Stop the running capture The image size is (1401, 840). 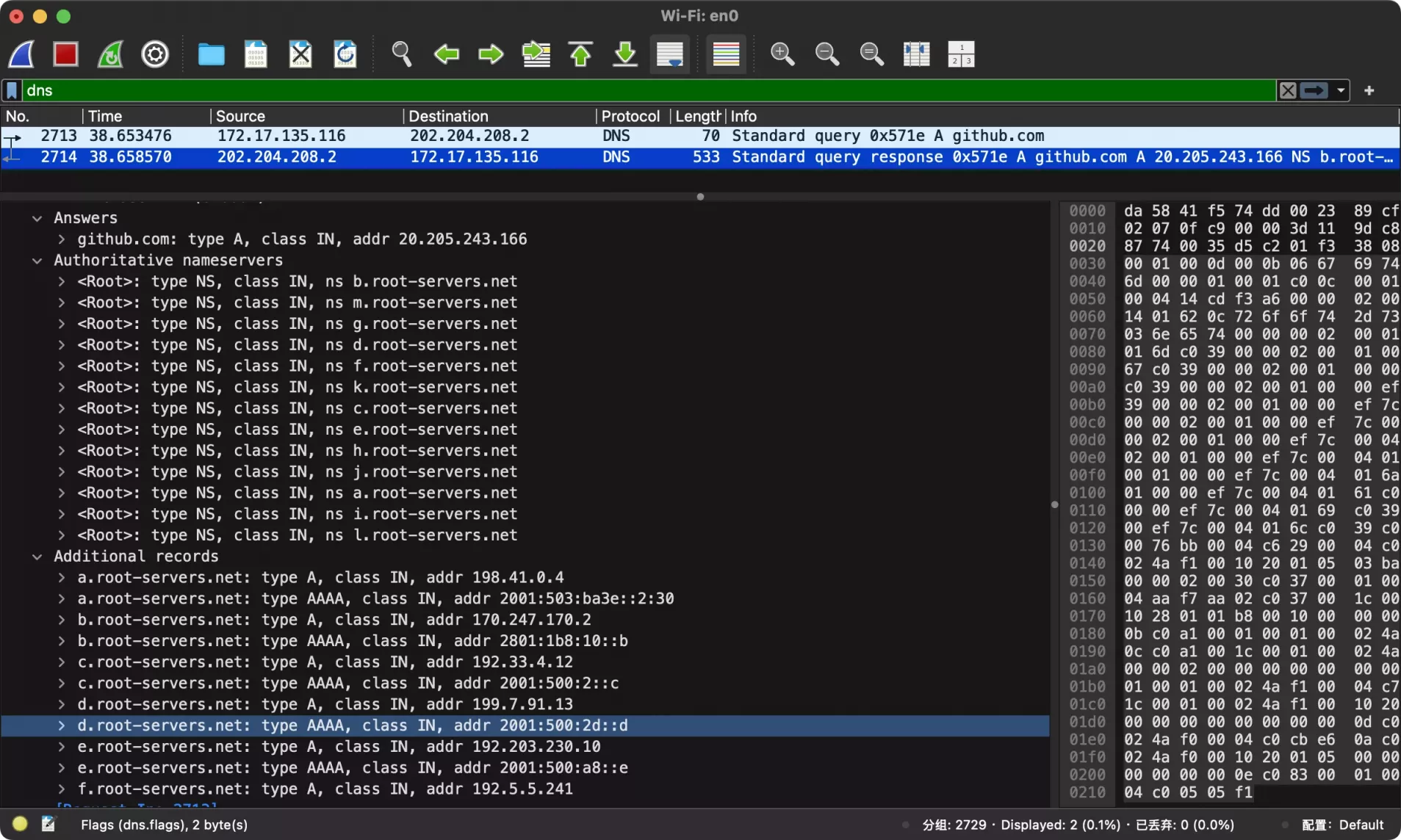click(x=66, y=54)
